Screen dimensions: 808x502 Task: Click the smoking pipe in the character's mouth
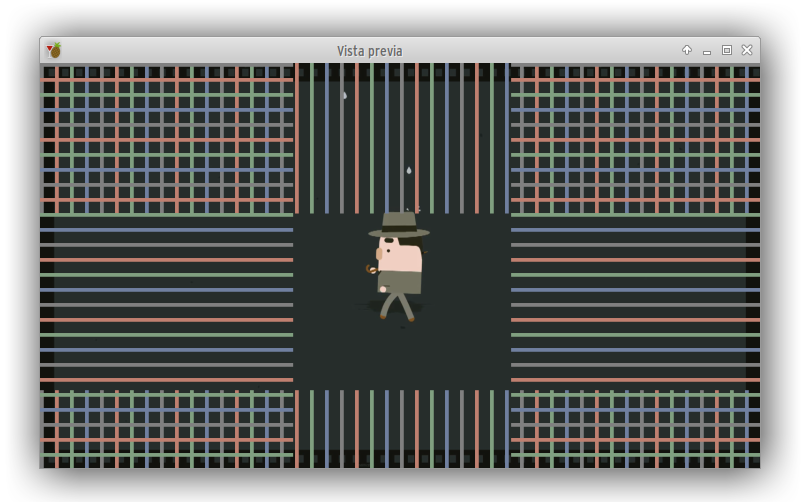(372, 268)
